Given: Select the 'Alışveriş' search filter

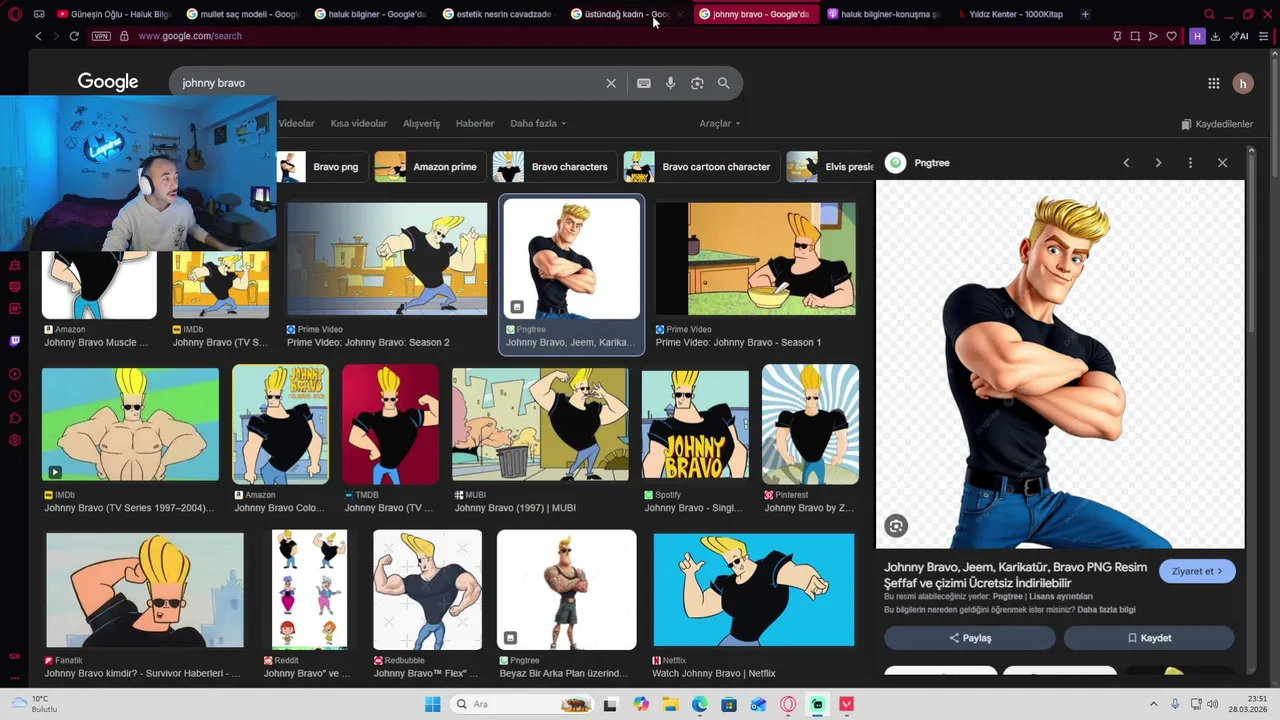Looking at the screenshot, I should coord(421,123).
